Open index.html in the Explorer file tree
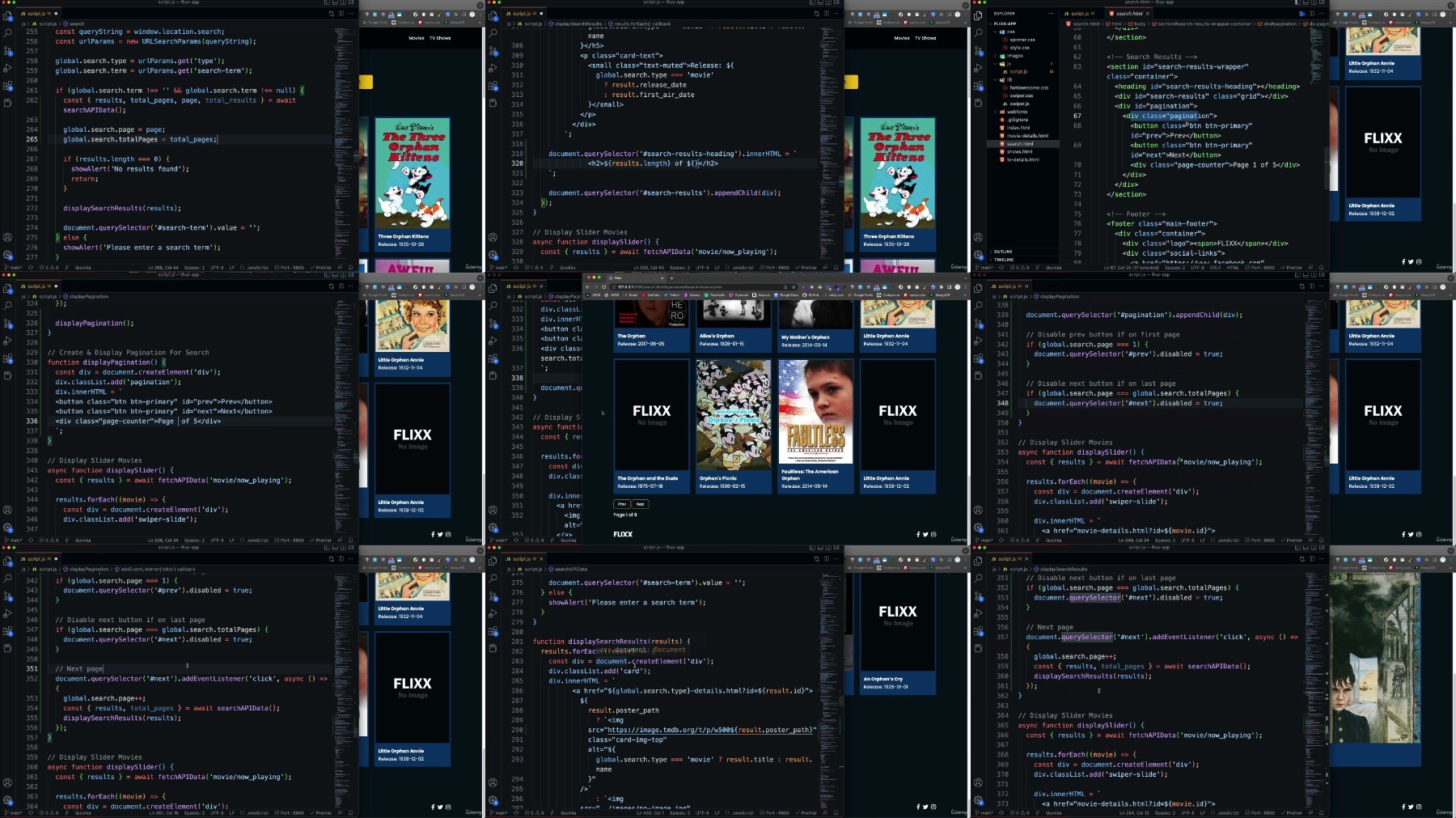Image resolution: width=1456 pixels, height=818 pixels. click(1018, 128)
